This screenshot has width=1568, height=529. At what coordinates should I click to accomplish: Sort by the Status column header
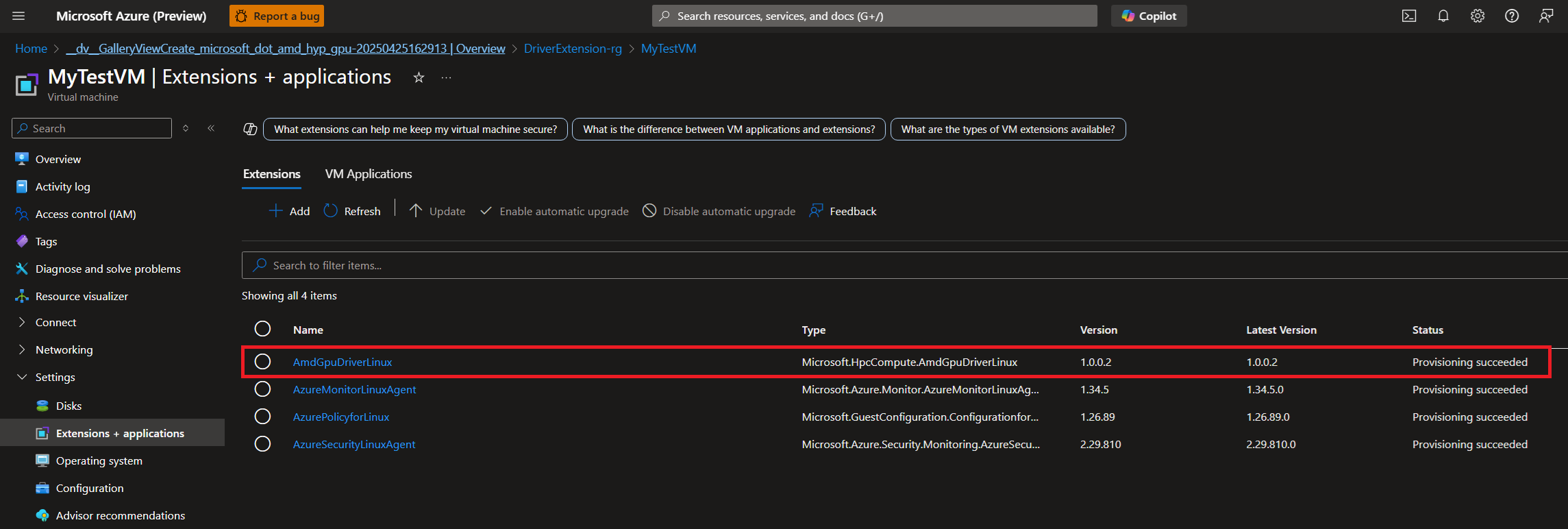coord(1428,330)
